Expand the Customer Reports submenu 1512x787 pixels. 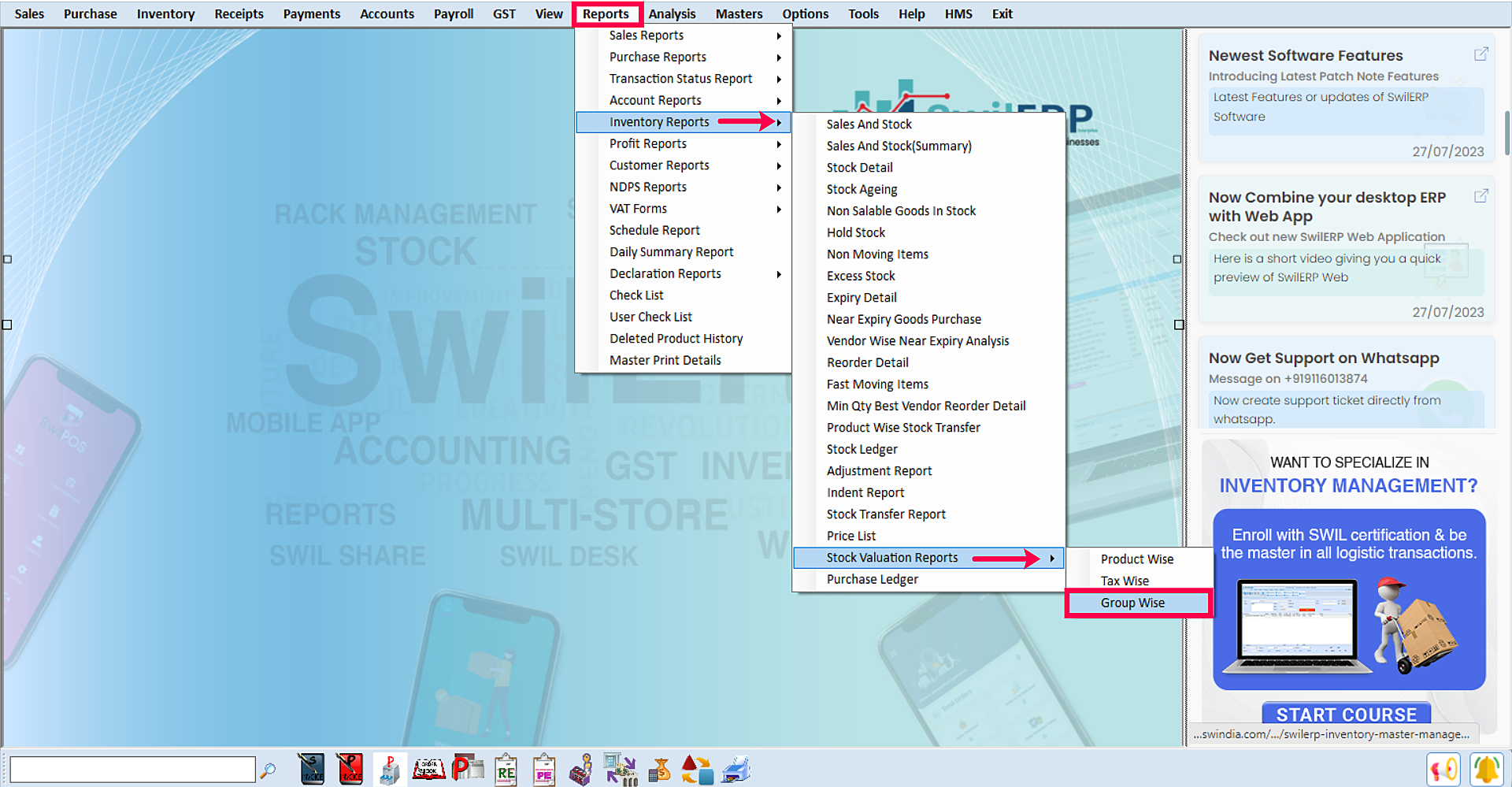tap(684, 165)
